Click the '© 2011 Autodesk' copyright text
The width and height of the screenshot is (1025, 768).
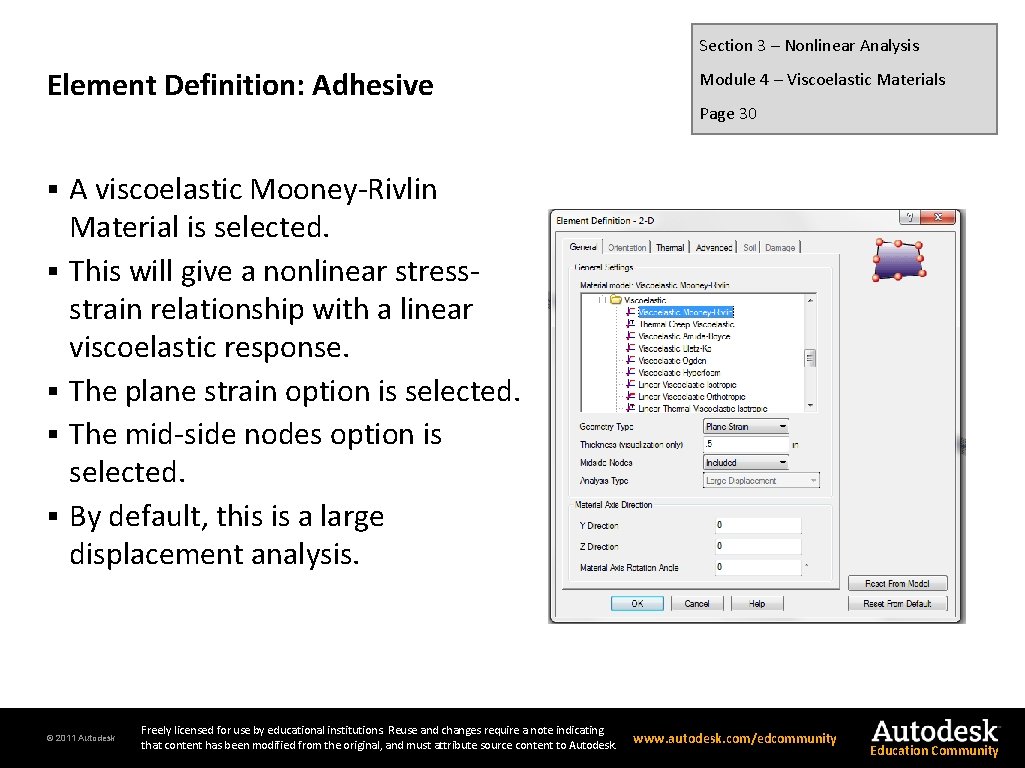(x=80, y=738)
